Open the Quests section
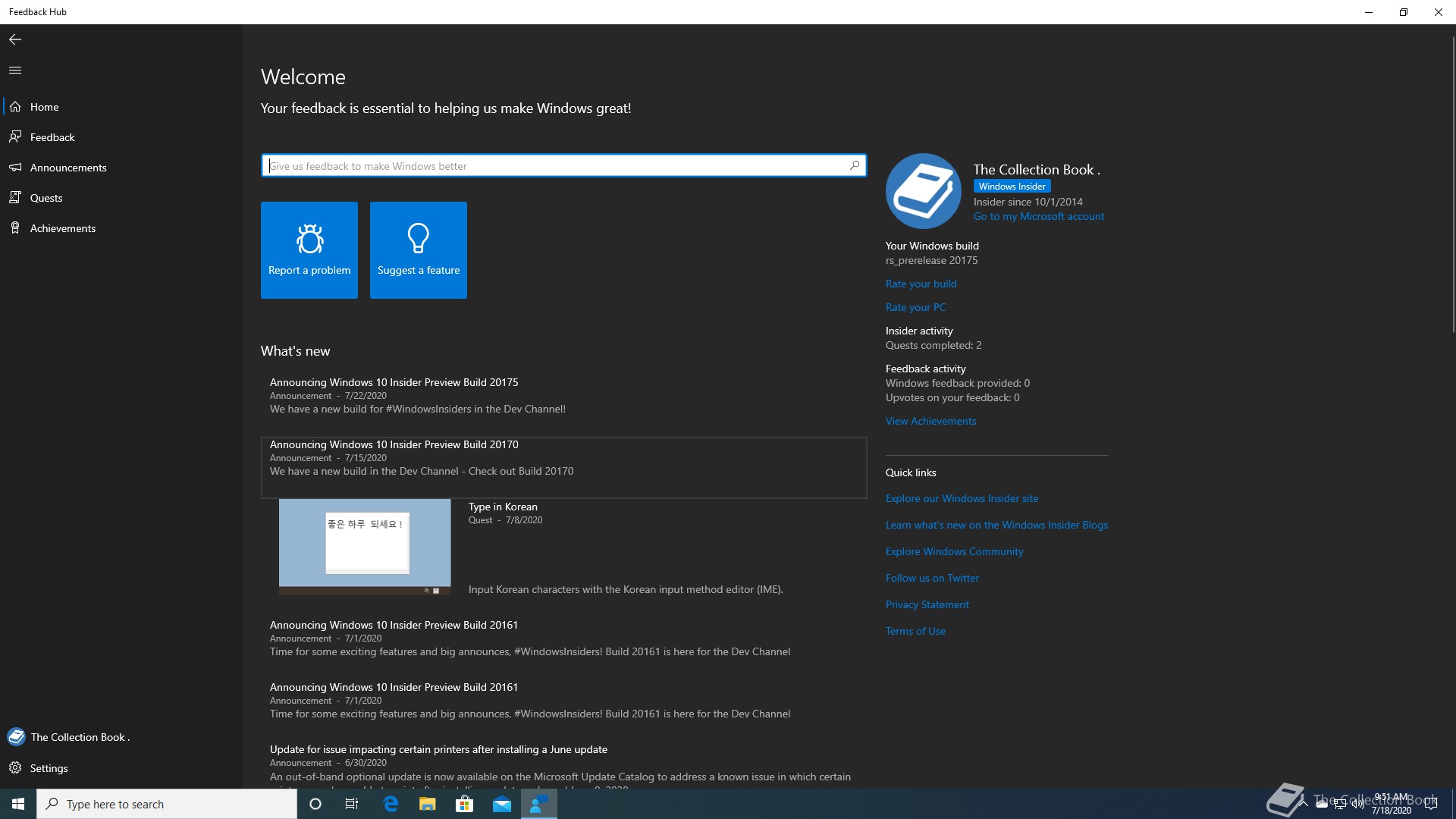This screenshot has width=1456, height=819. pos(121,198)
